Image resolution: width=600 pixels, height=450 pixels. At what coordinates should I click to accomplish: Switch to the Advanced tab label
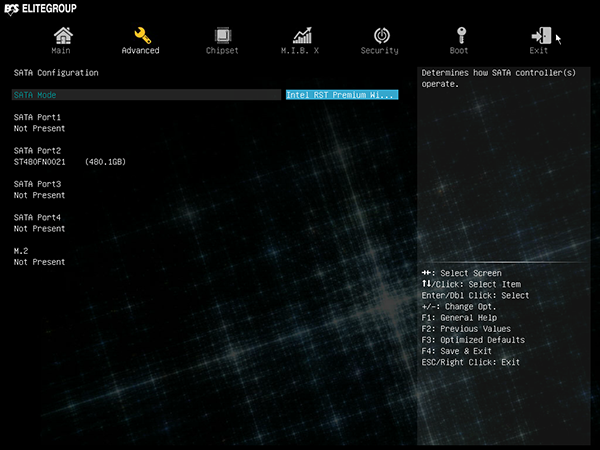(x=140, y=51)
